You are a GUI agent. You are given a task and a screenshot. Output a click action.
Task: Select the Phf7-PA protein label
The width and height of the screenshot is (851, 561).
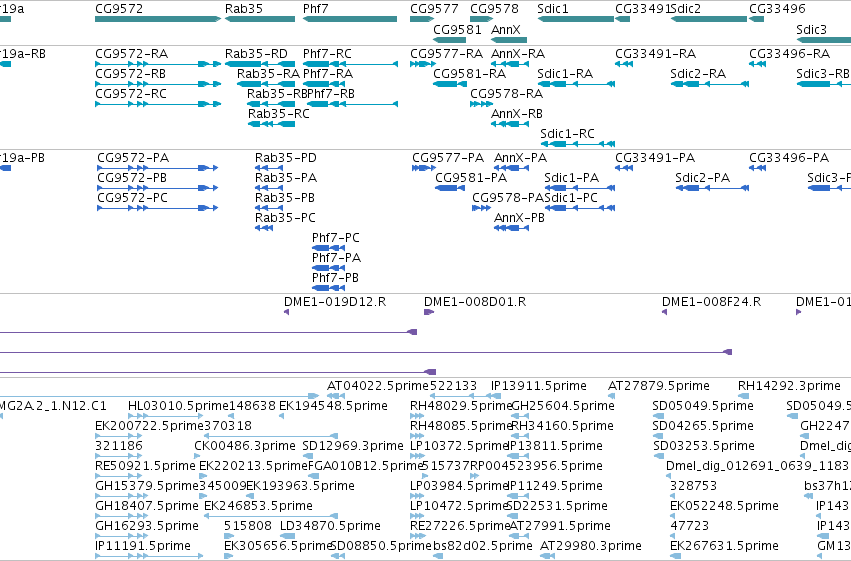[336, 258]
